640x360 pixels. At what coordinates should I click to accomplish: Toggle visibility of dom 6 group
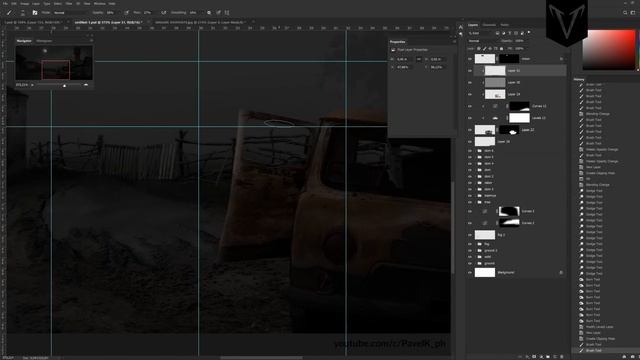470,151
